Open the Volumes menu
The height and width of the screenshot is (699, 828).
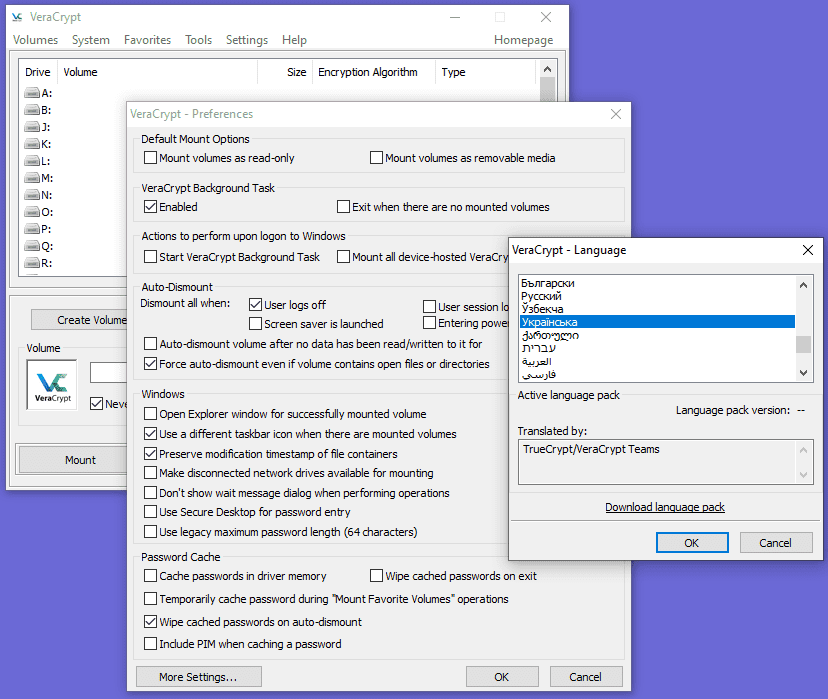(x=35, y=40)
